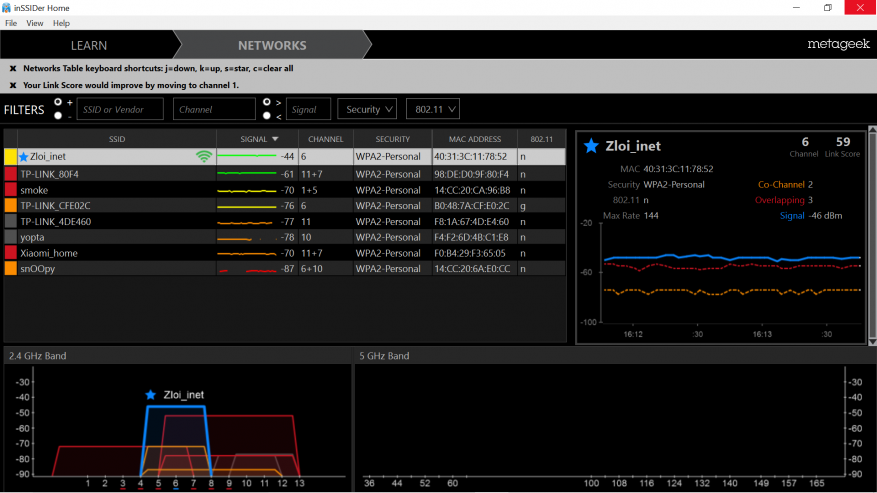Open the Security filter dropdown
Viewport: 877px width, 493px height.
(367, 109)
